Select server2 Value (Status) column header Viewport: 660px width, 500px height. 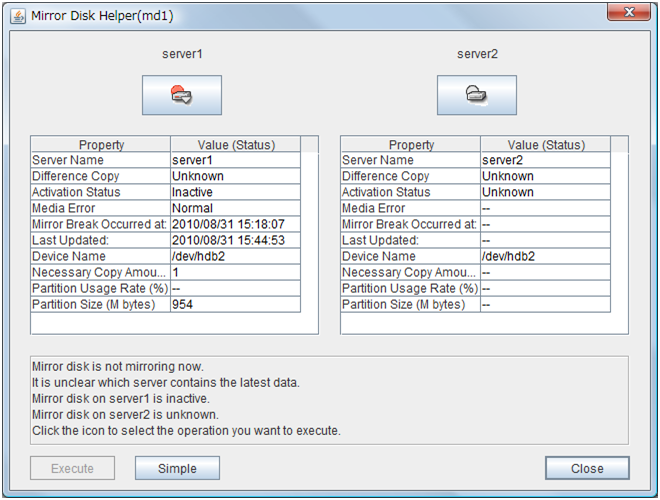545,145
